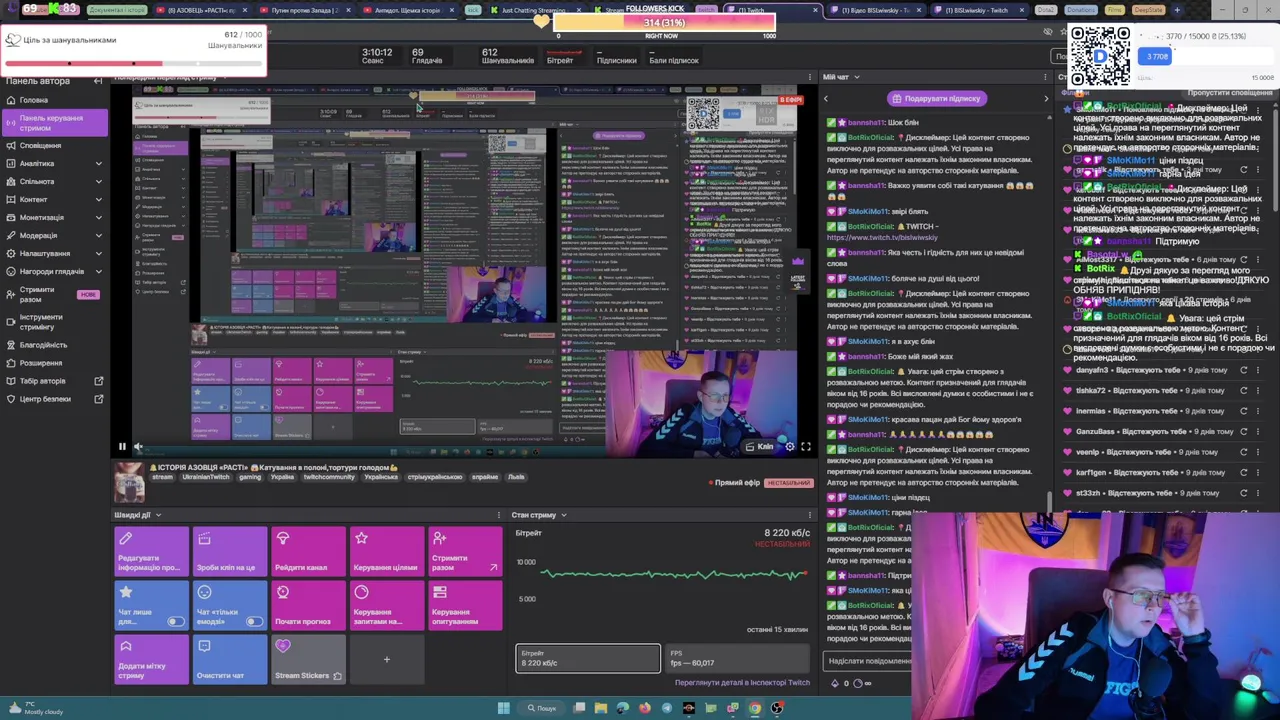Open Windows Start button on taskbar

coord(504,708)
